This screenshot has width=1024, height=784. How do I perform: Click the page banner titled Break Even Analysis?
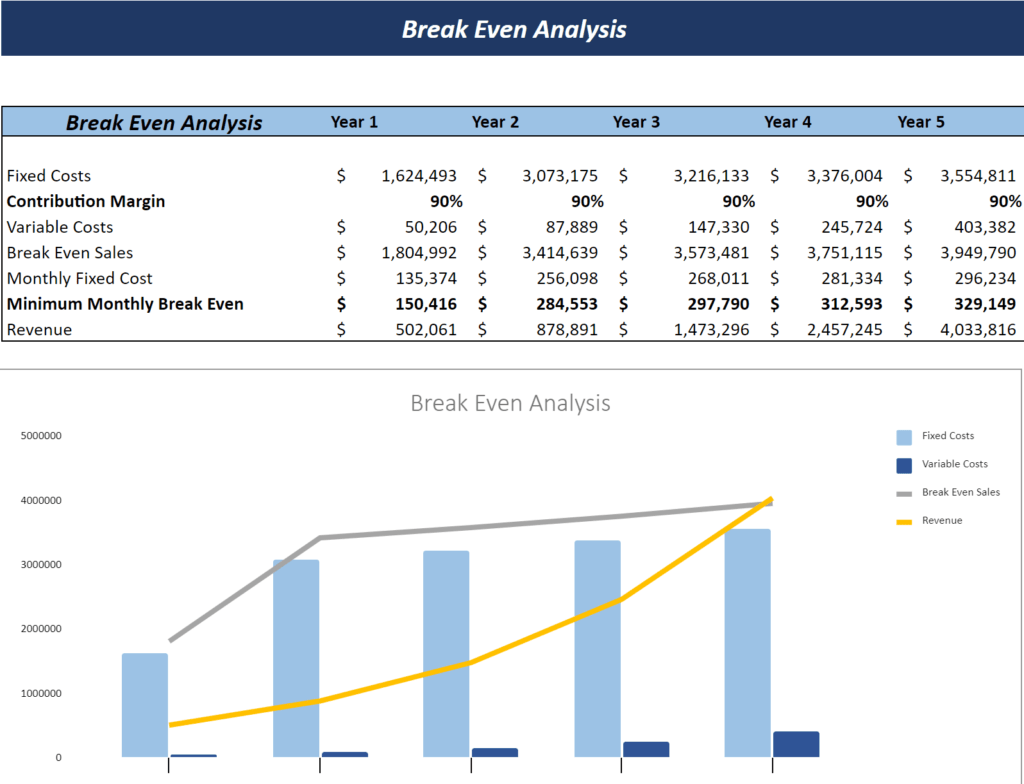[x=513, y=29]
